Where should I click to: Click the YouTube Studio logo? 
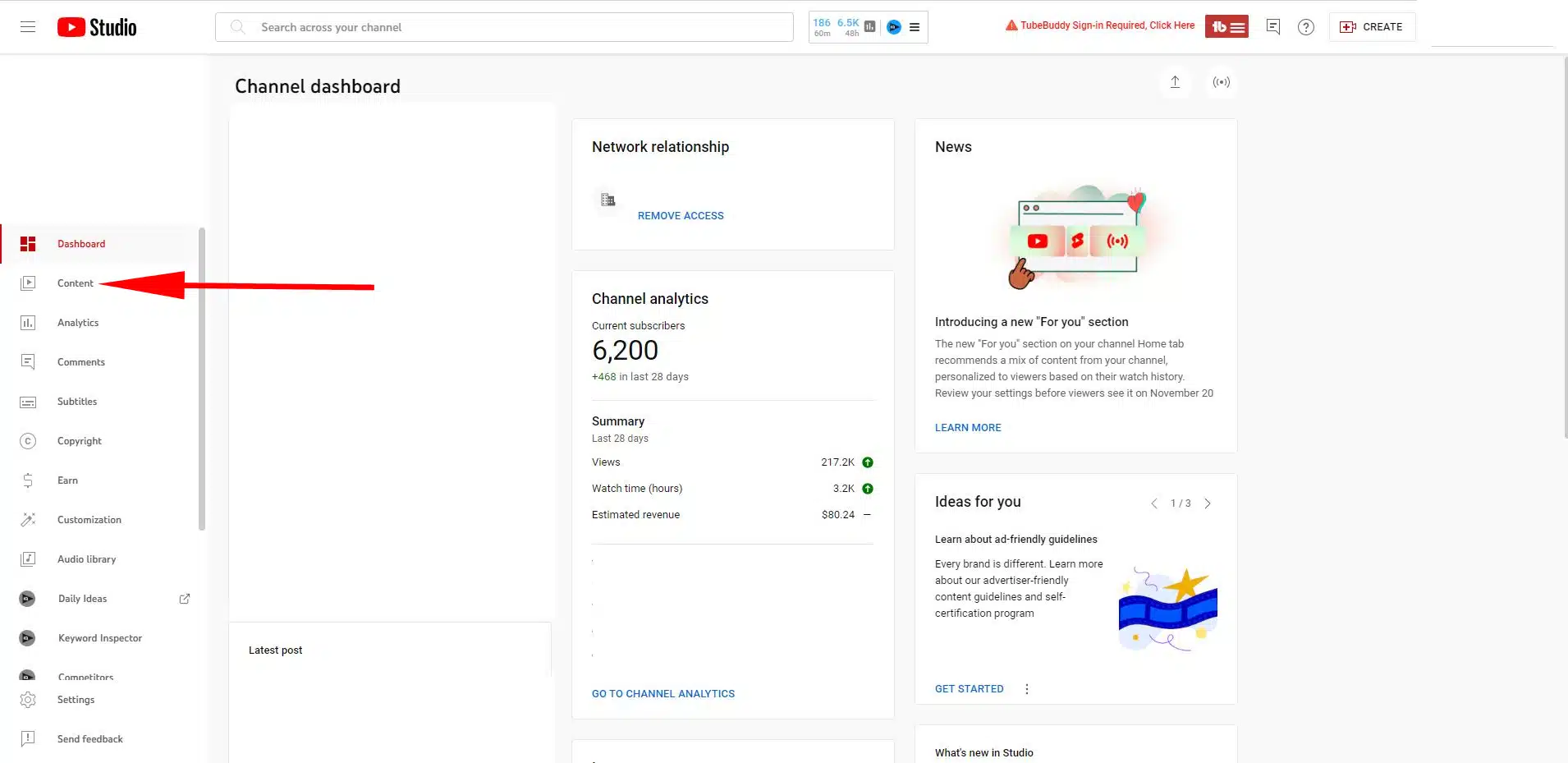point(97,27)
